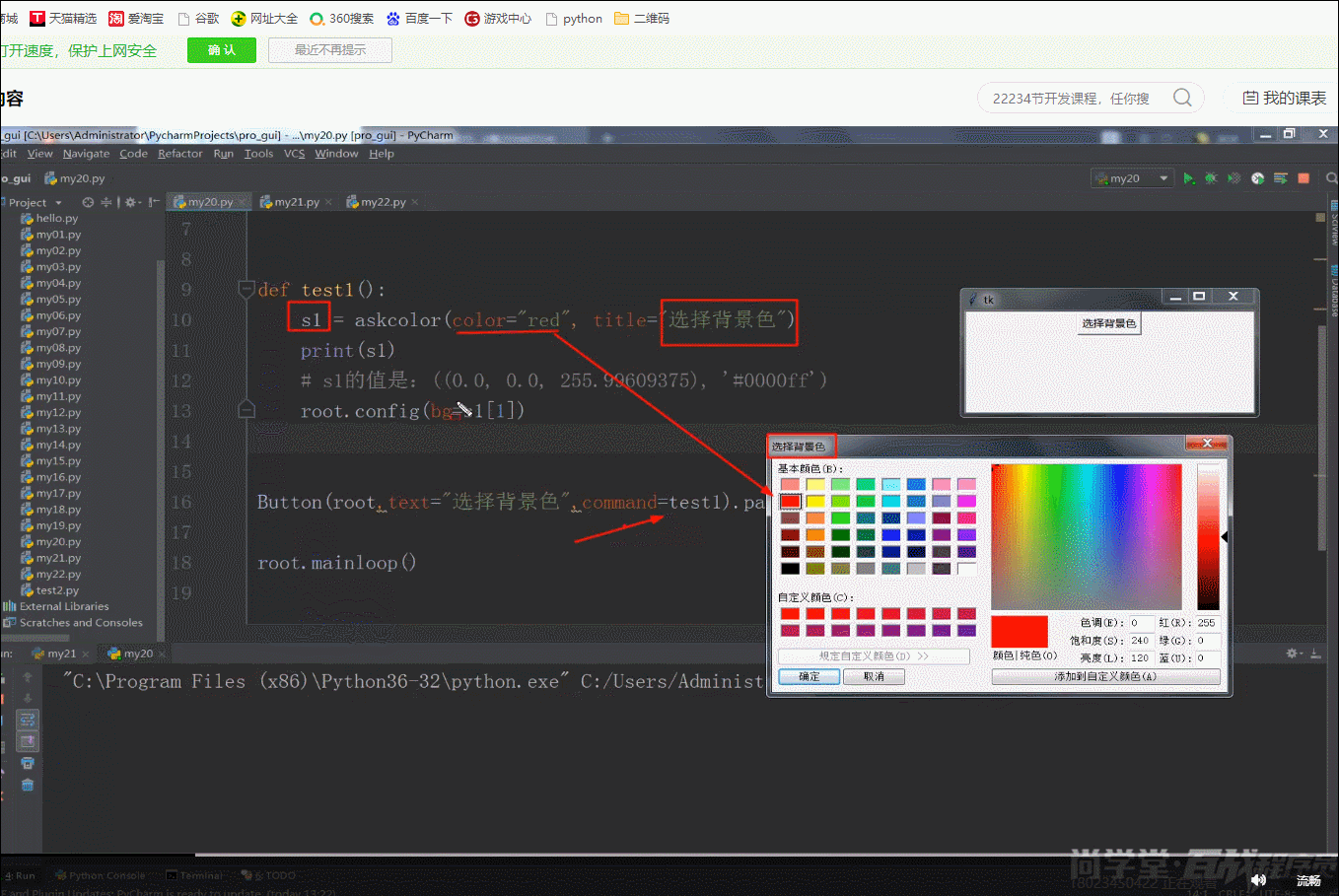Viewport: 1339px width, 896px height.
Task: Select the red basic color swatch
Action: (x=790, y=501)
